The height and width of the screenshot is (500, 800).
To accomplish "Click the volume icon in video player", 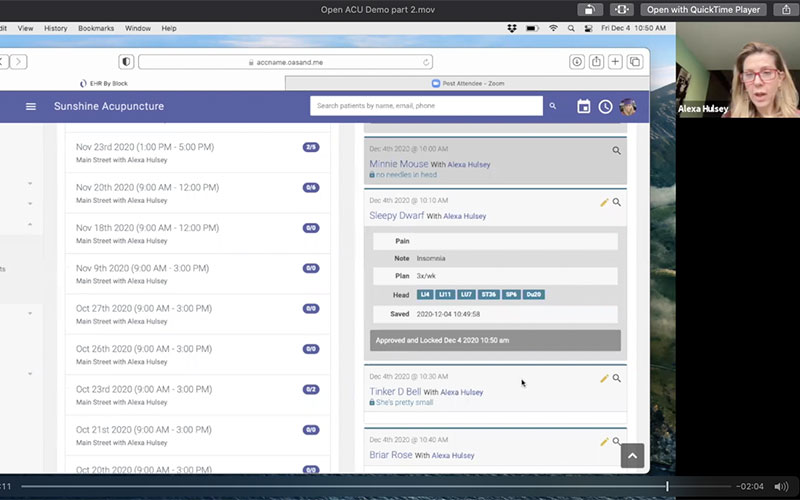I will pyautogui.click(x=781, y=486).
